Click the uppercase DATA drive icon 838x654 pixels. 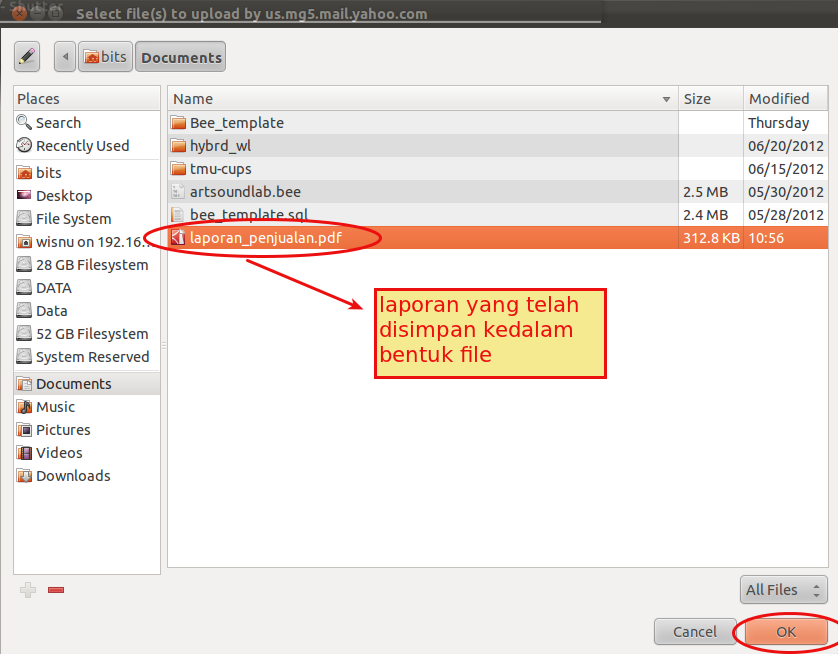coord(24,287)
